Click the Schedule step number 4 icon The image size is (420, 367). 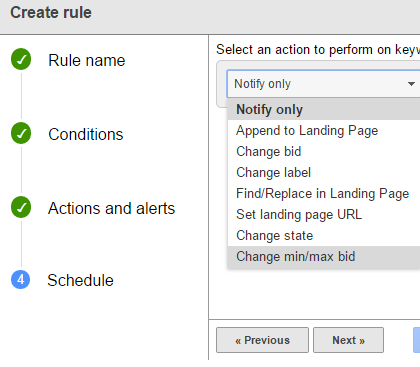coord(21,279)
